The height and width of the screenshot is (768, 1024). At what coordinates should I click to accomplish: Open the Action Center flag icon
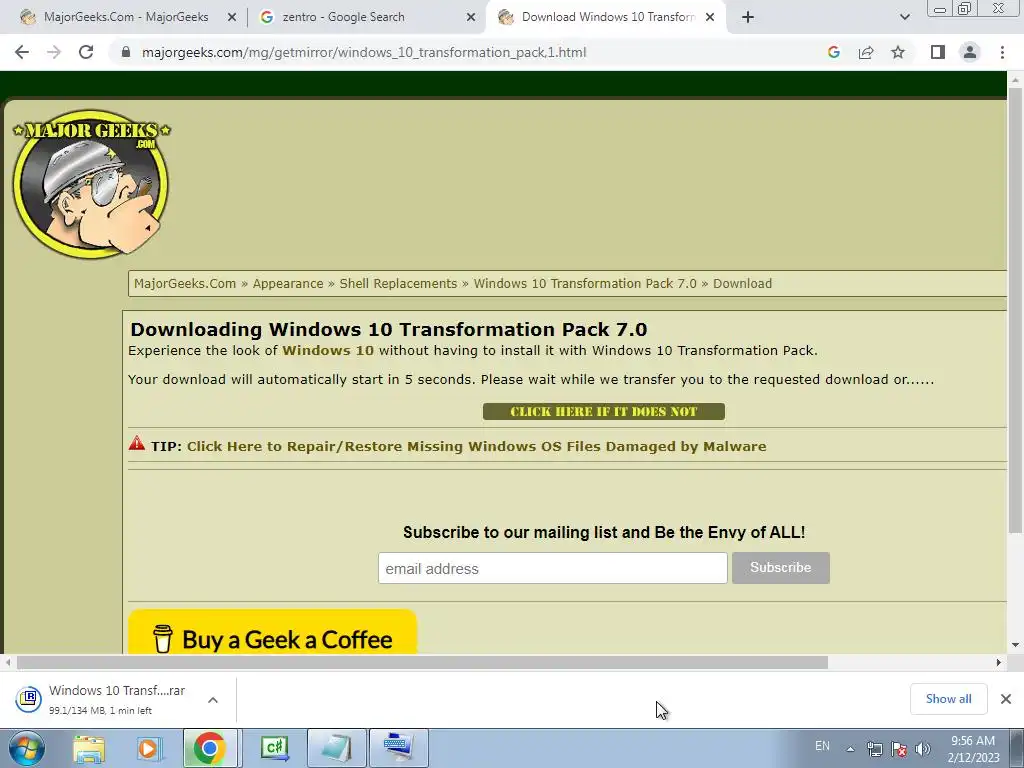[x=899, y=749]
